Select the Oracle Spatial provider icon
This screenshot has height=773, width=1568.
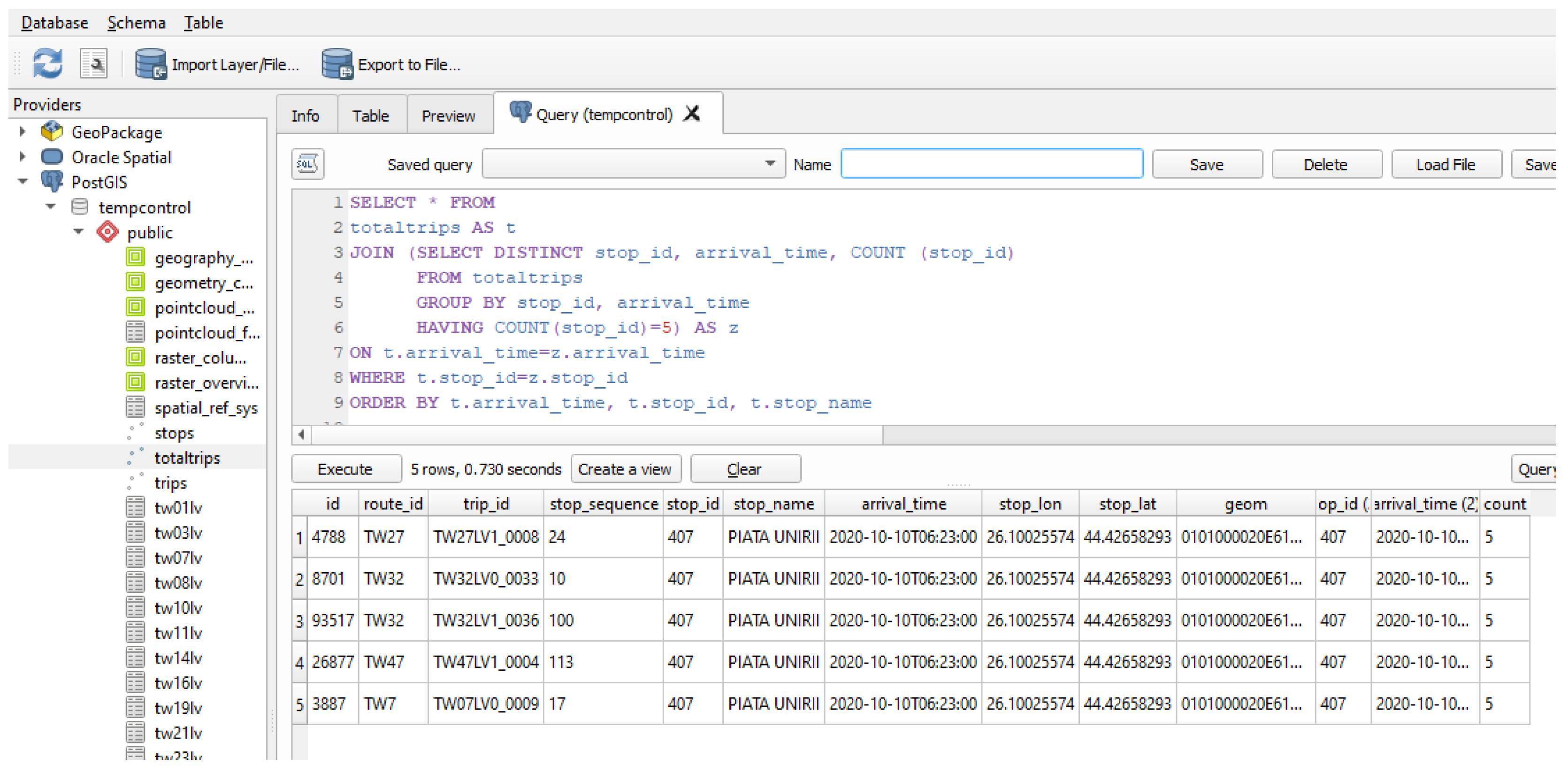[x=52, y=157]
